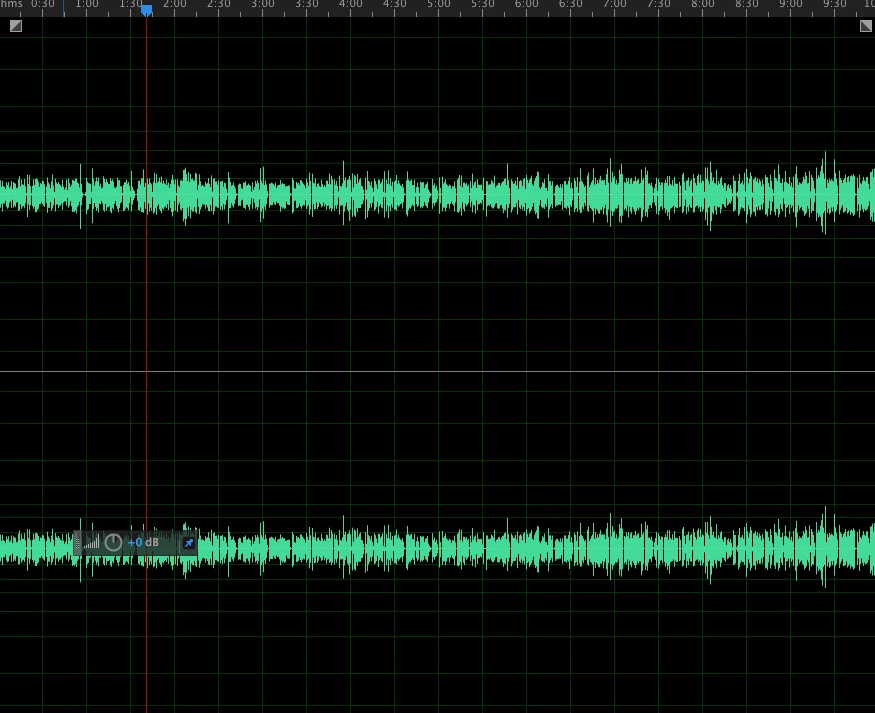This screenshot has width=875, height=713.
Task: Click the fade-in handle at top left of the waveform
Action: coord(16,26)
